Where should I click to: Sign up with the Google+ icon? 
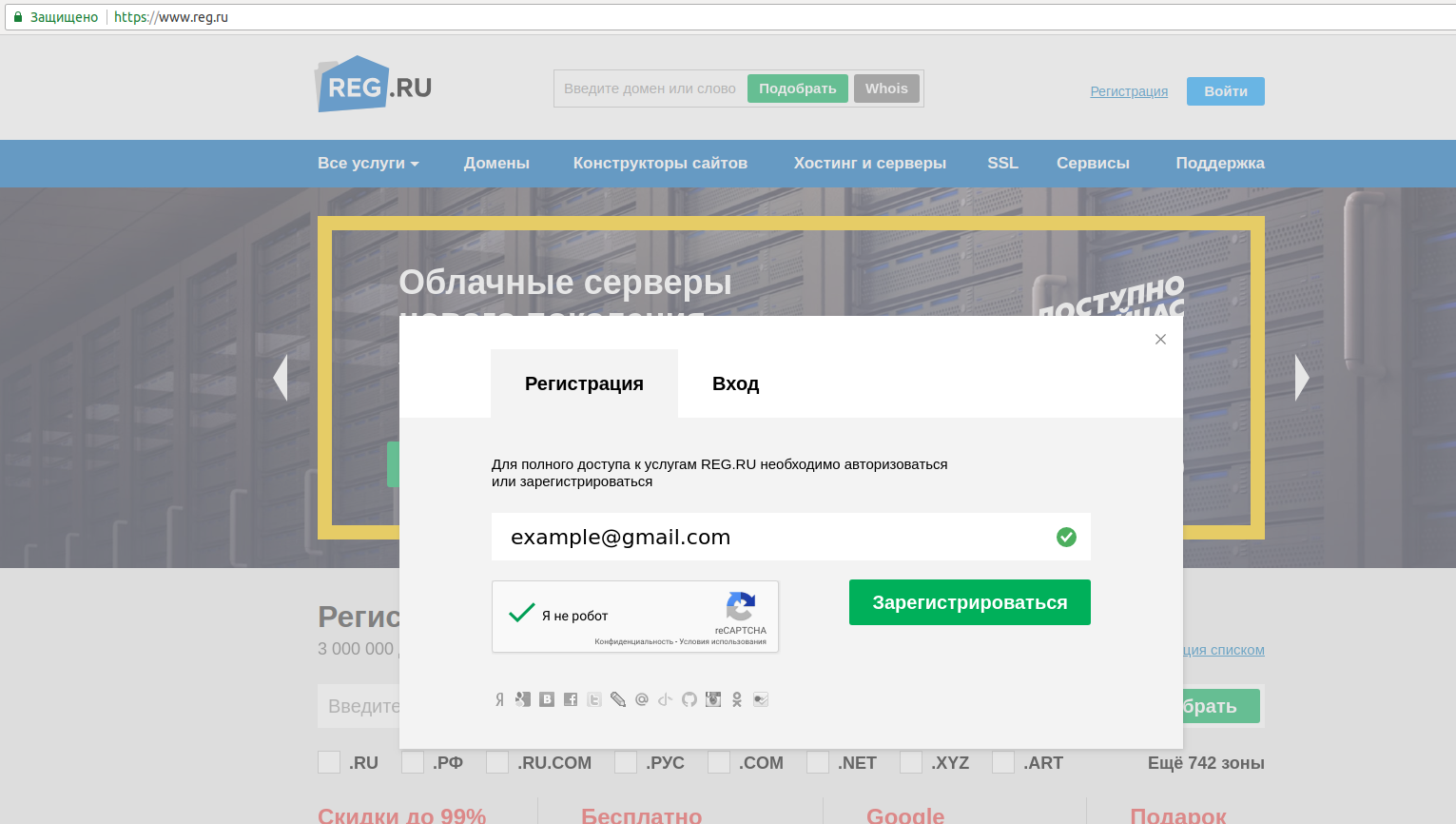[x=523, y=699]
